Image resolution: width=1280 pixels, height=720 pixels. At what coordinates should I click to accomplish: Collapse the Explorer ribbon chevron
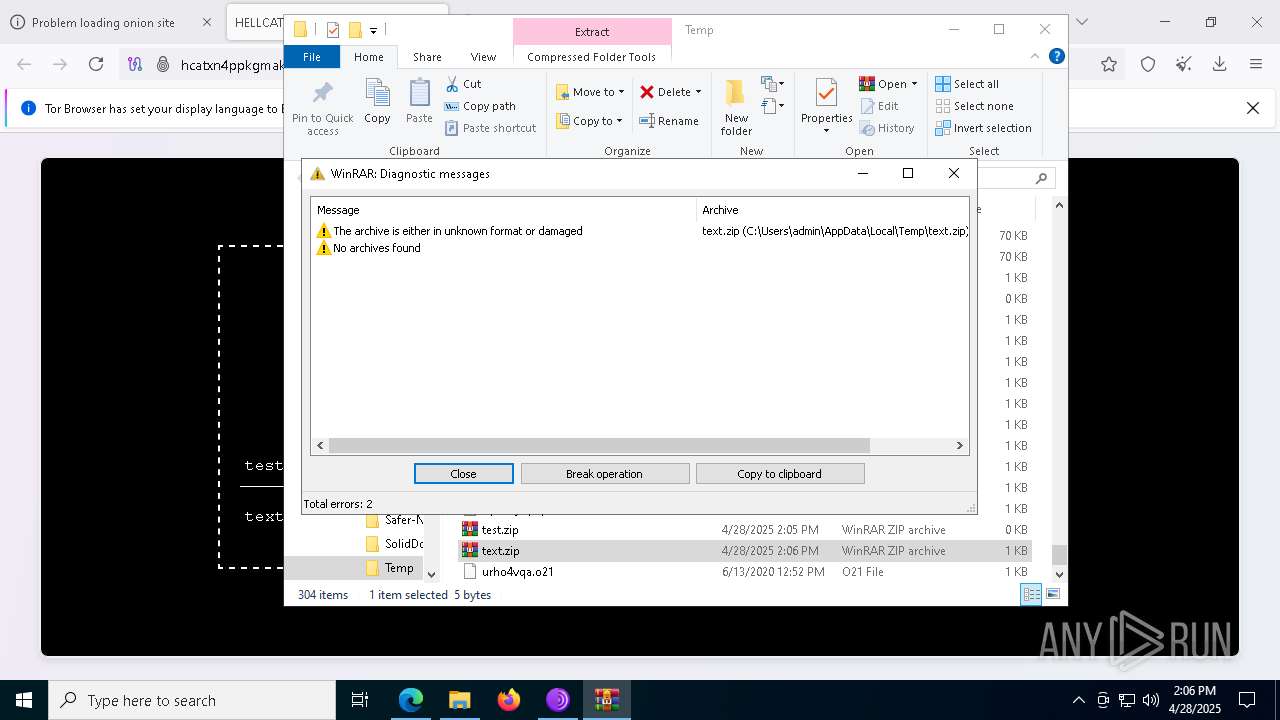pos(1035,56)
